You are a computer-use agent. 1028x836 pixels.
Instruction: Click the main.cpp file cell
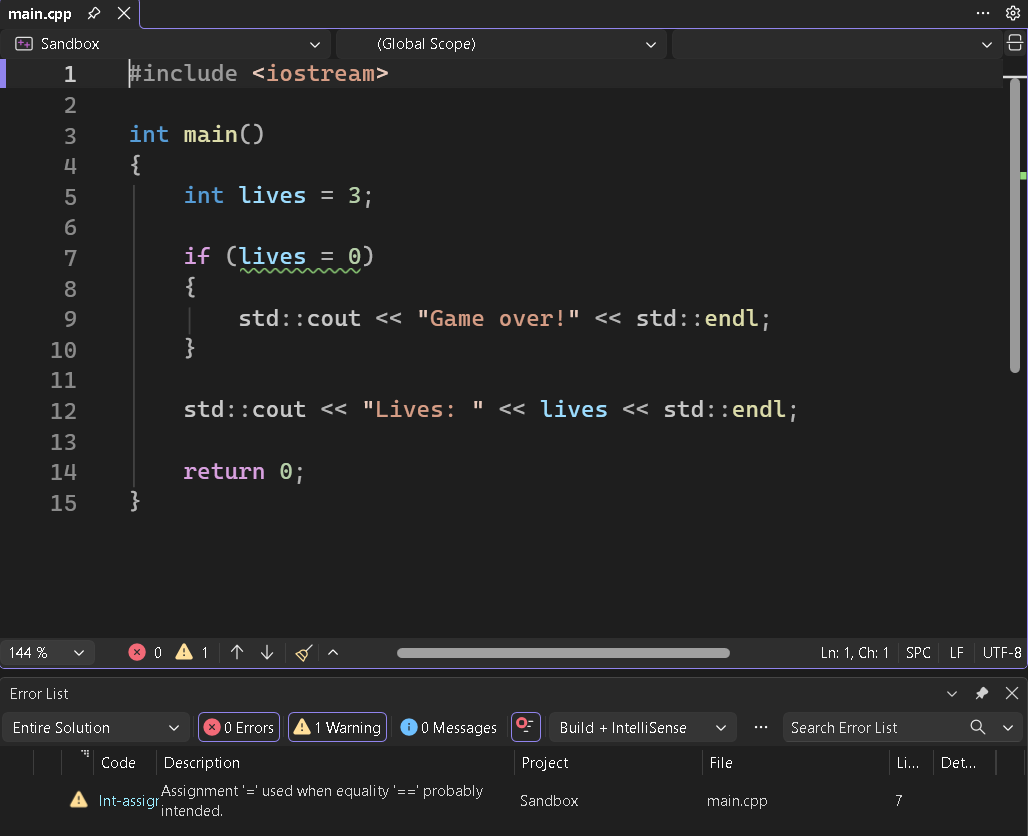click(737, 801)
